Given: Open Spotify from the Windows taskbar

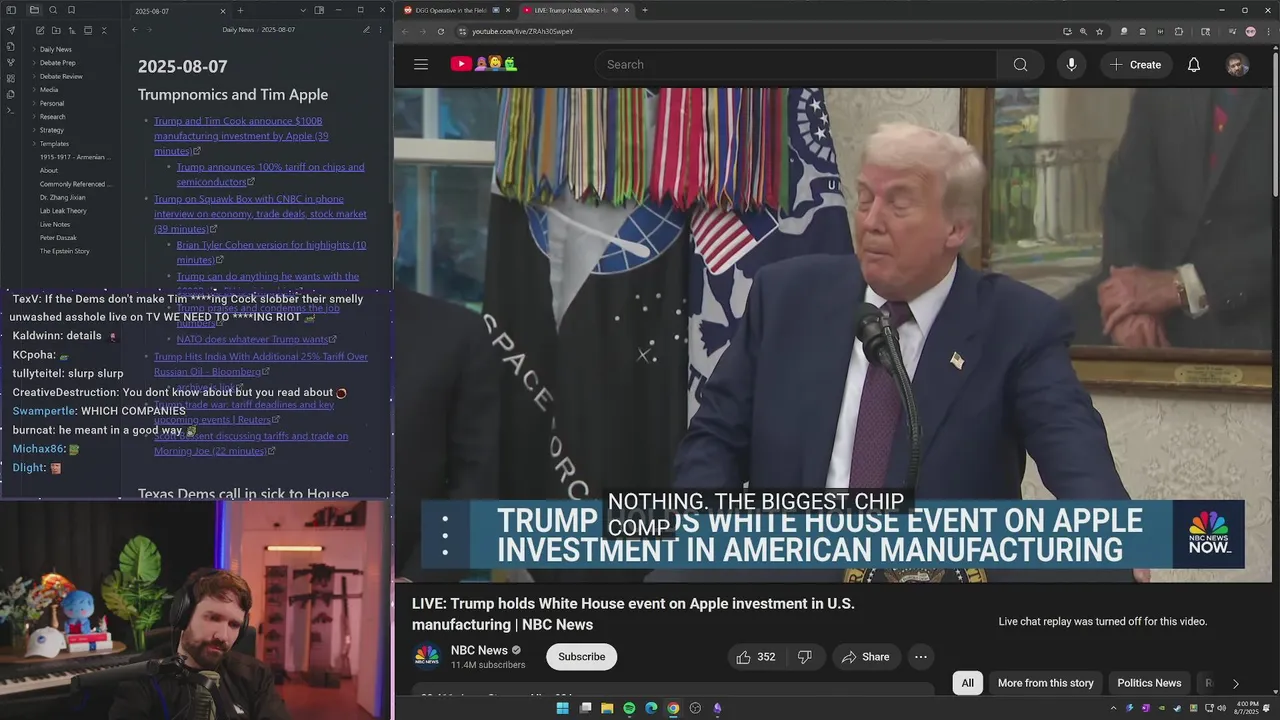Looking at the screenshot, I should 629,708.
